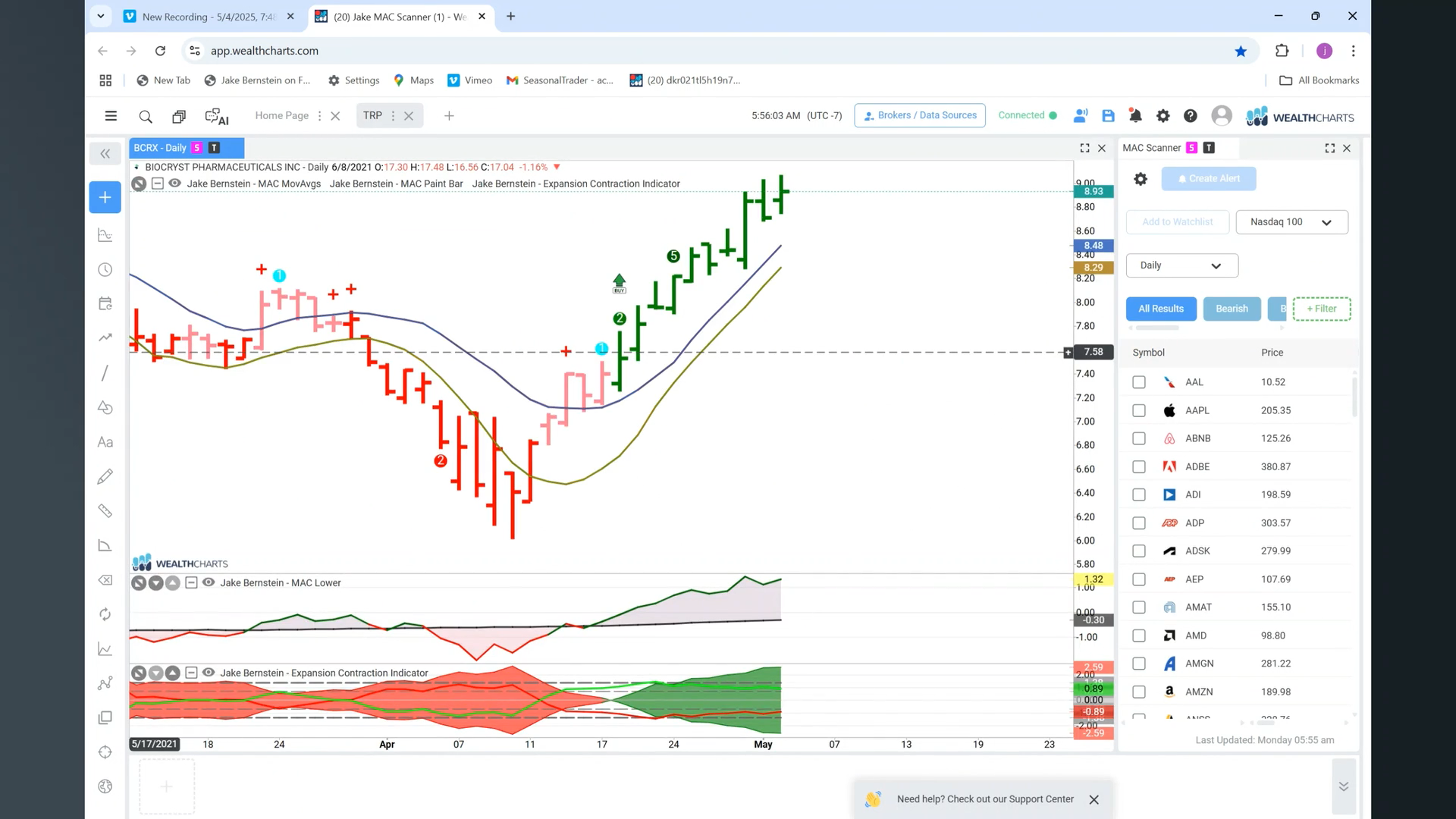The width and height of the screenshot is (1456, 819).
Task: Click the eraser delete drawings tool
Action: [x=105, y=580]
